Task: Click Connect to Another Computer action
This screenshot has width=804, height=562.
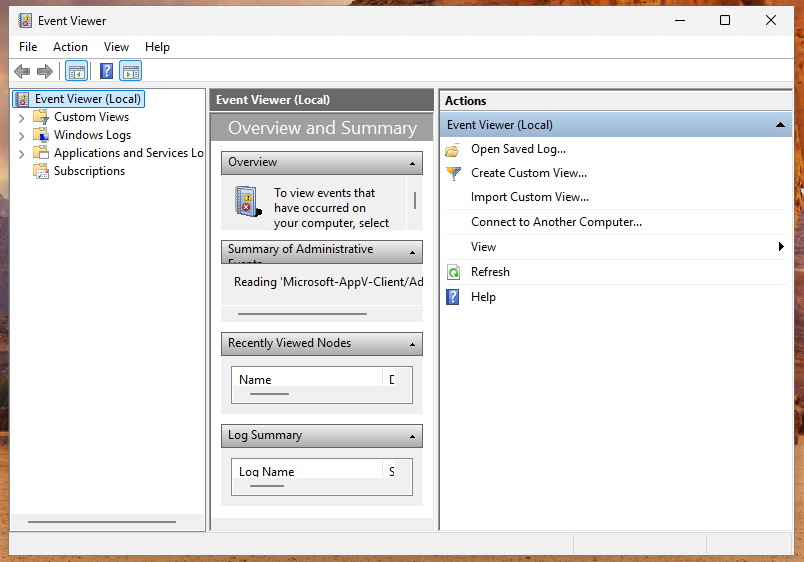Action: pos(556,222)
